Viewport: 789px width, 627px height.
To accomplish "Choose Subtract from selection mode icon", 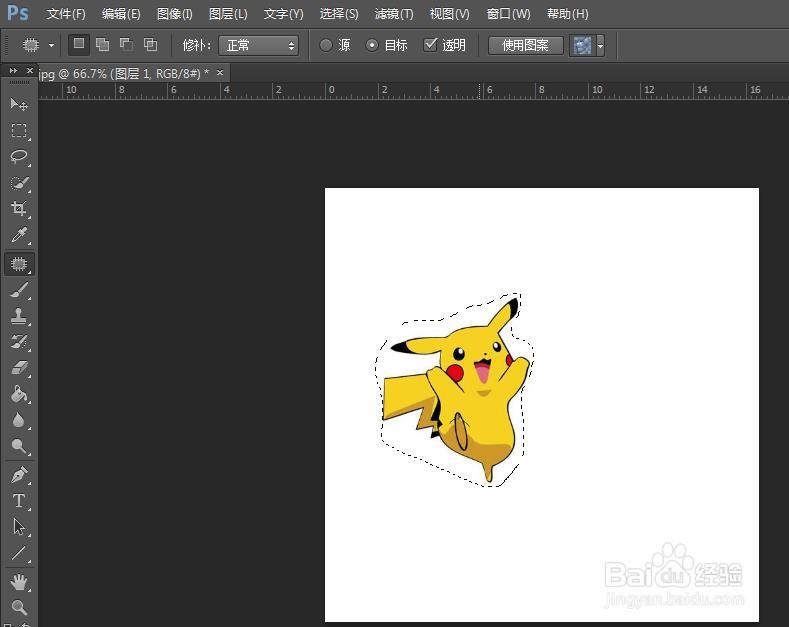I will [x=126, y=45].
